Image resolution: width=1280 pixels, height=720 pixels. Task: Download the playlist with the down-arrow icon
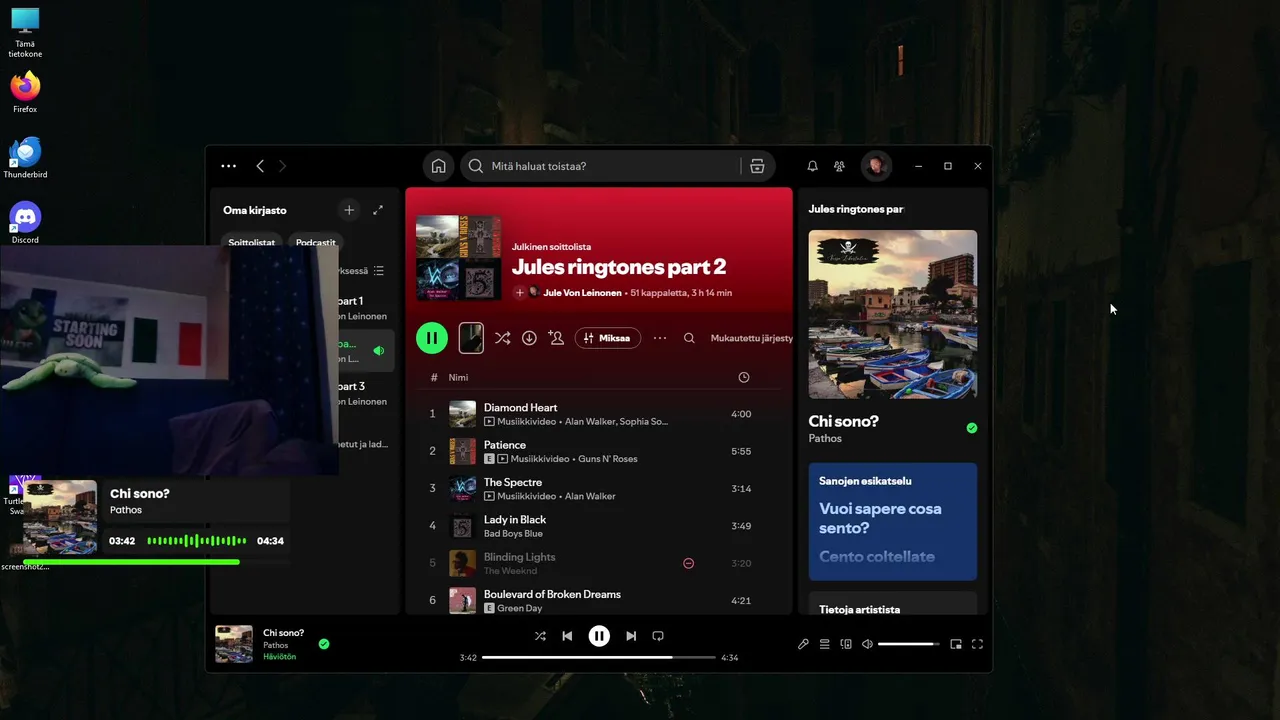pyautogui.click(x=529, y=338)
